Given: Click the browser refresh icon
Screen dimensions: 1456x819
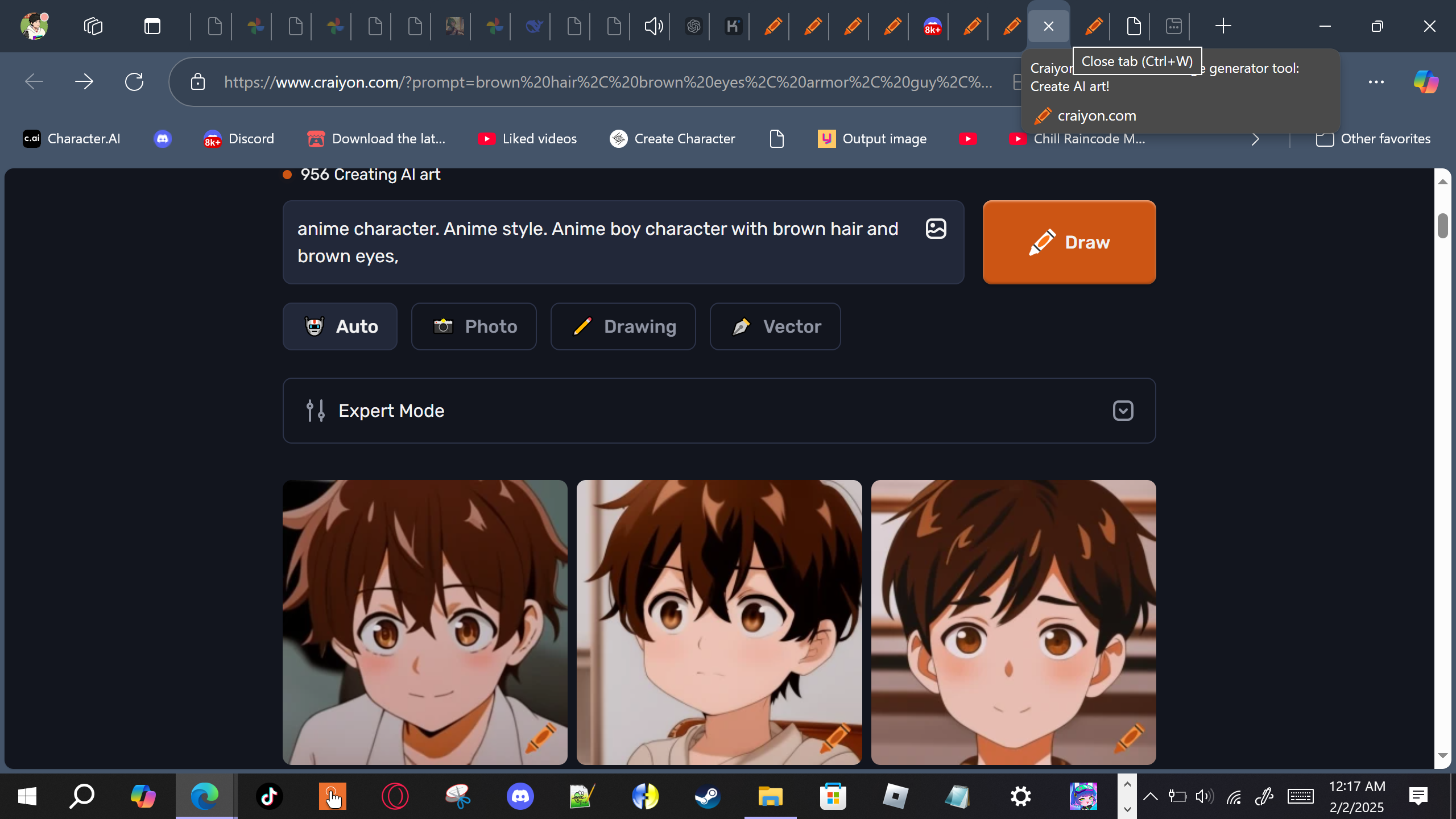Looking at the screenshot, I should 134,82.
